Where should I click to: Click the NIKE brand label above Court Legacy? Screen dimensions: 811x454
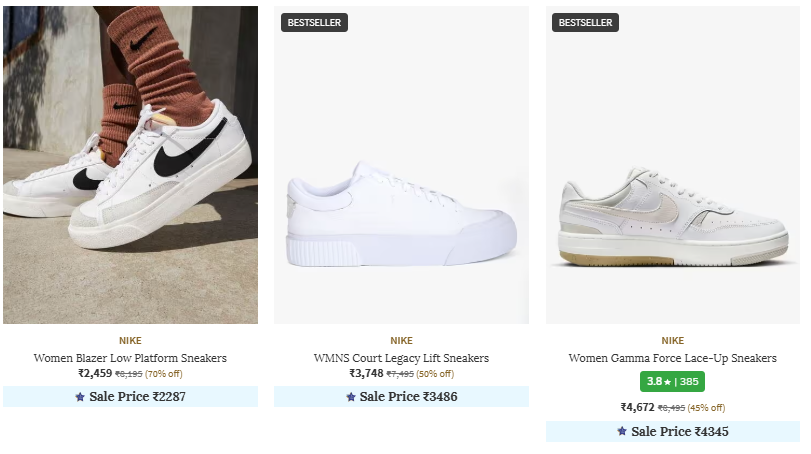point(401,341)
